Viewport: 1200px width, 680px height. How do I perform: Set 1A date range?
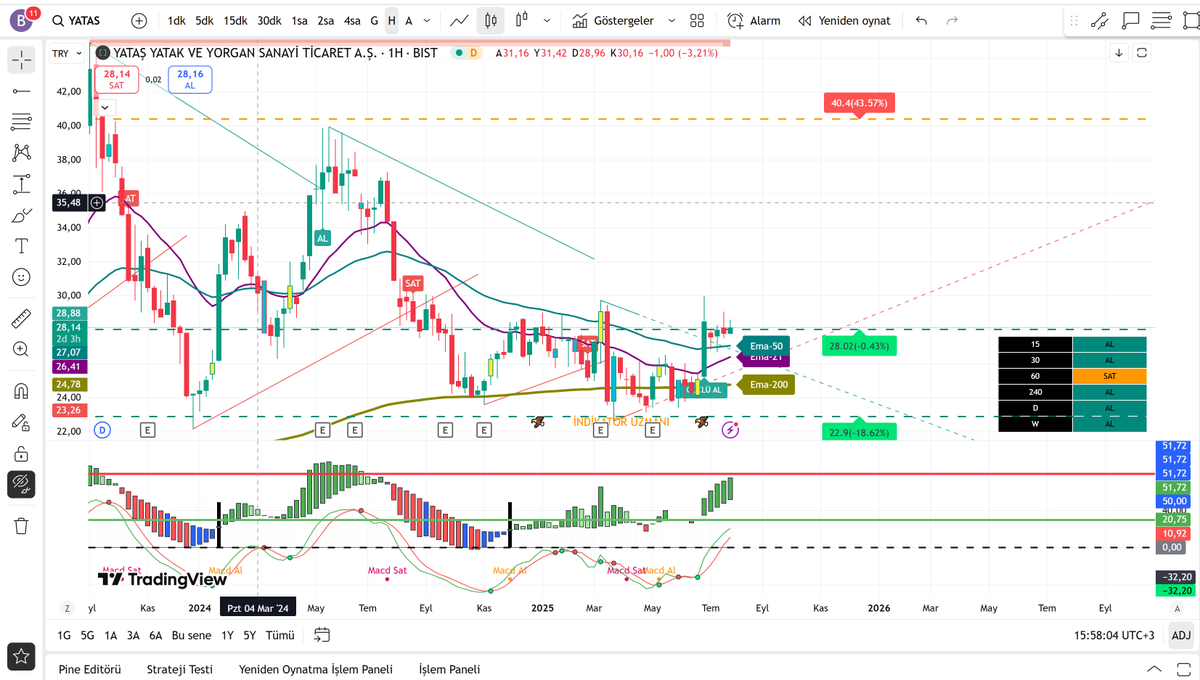[x=110, y=635]
